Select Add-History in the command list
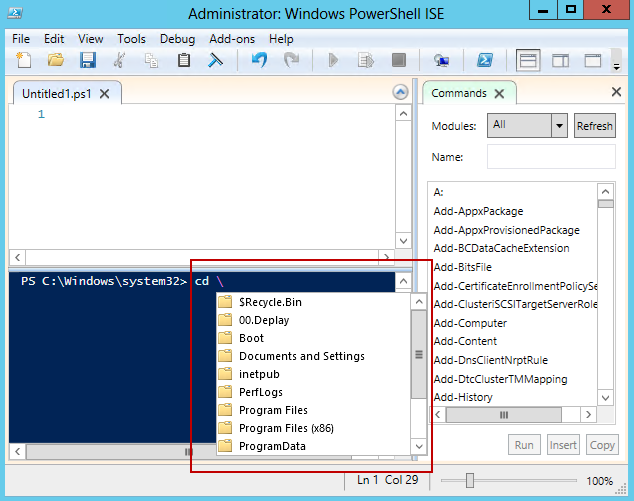634x501 pixels. [463, 397]
